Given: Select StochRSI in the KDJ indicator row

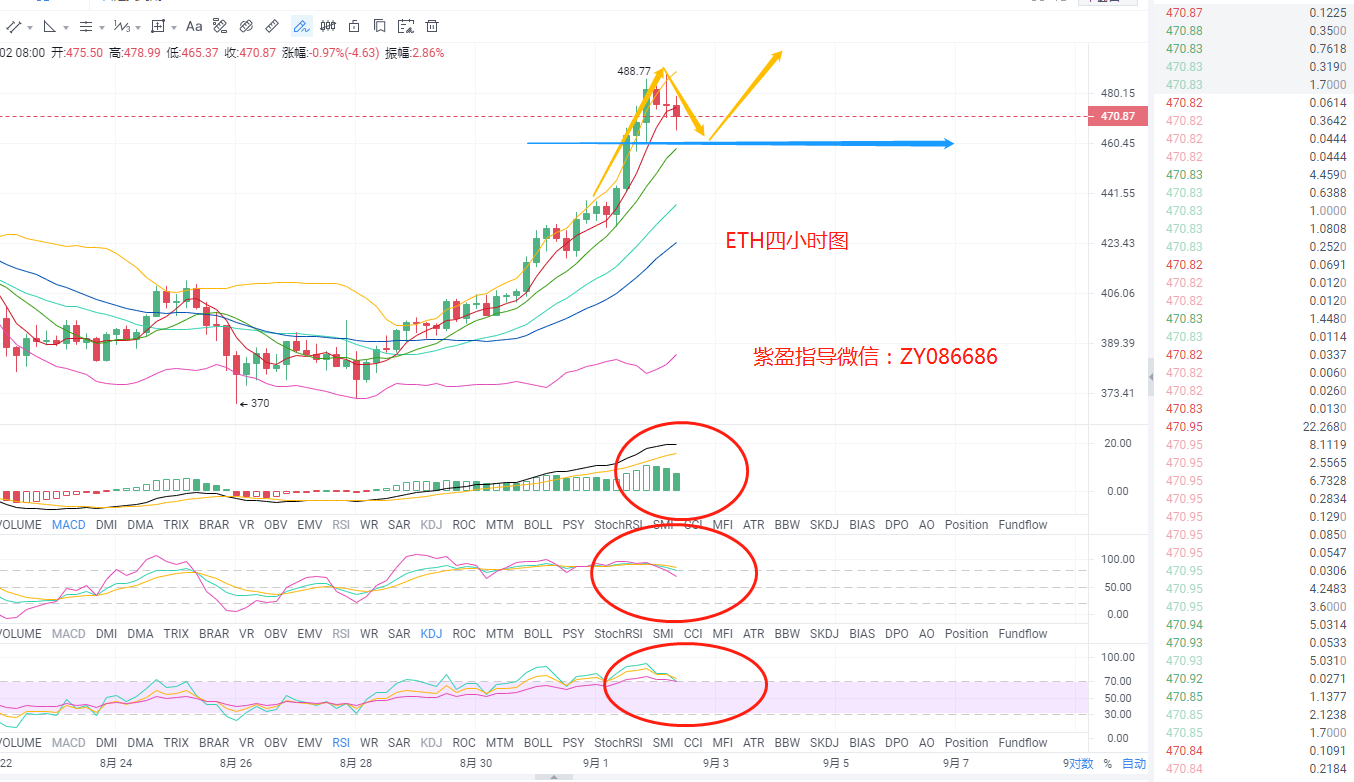Looking at the screenshot, I should tap(618, 633).
